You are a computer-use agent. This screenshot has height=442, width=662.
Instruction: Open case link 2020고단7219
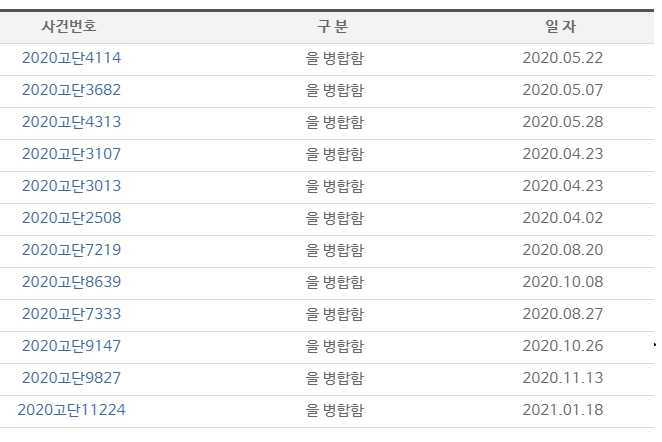coord(71,250)
